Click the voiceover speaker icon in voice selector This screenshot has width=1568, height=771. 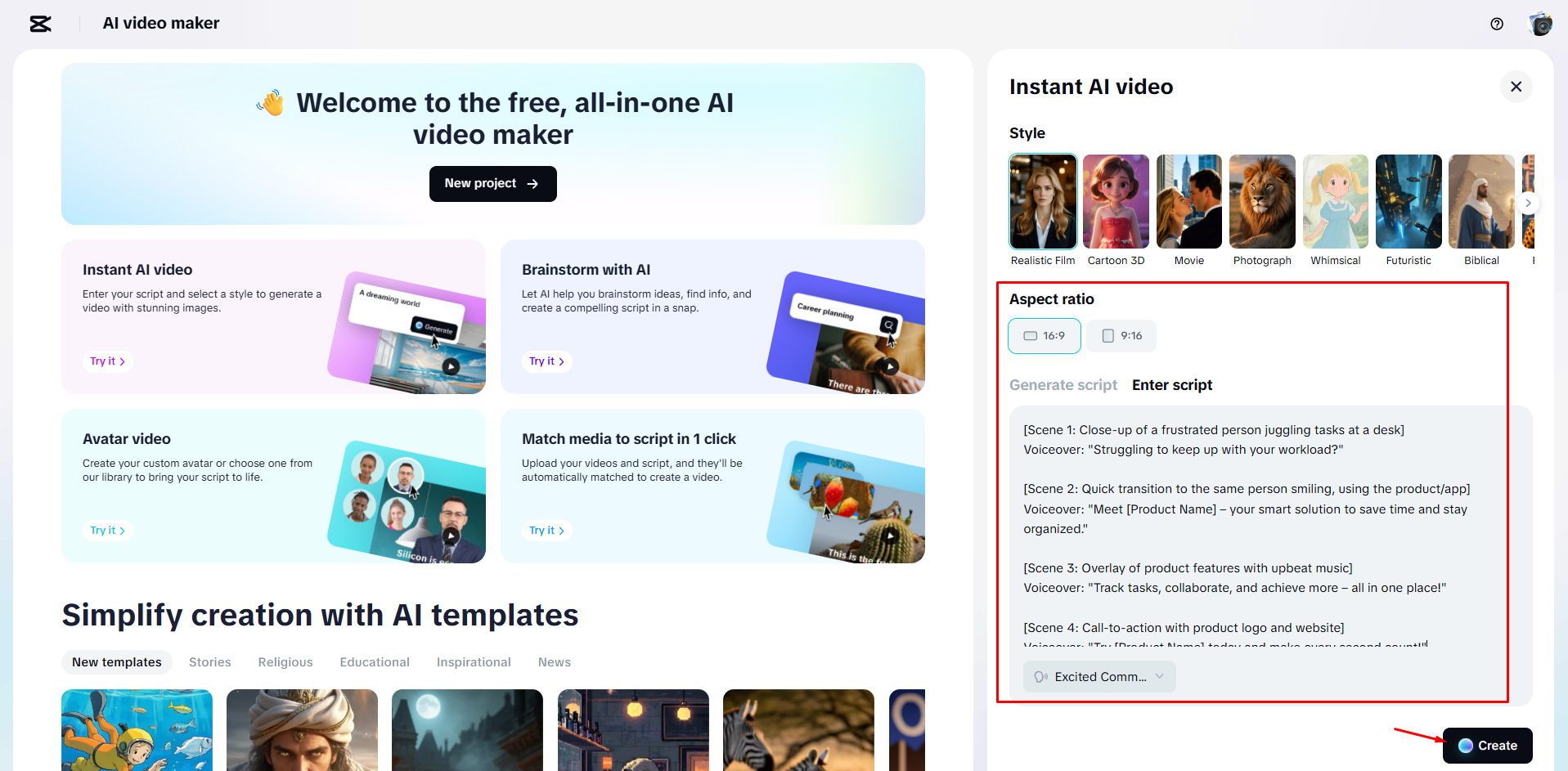coord(1040,676)
